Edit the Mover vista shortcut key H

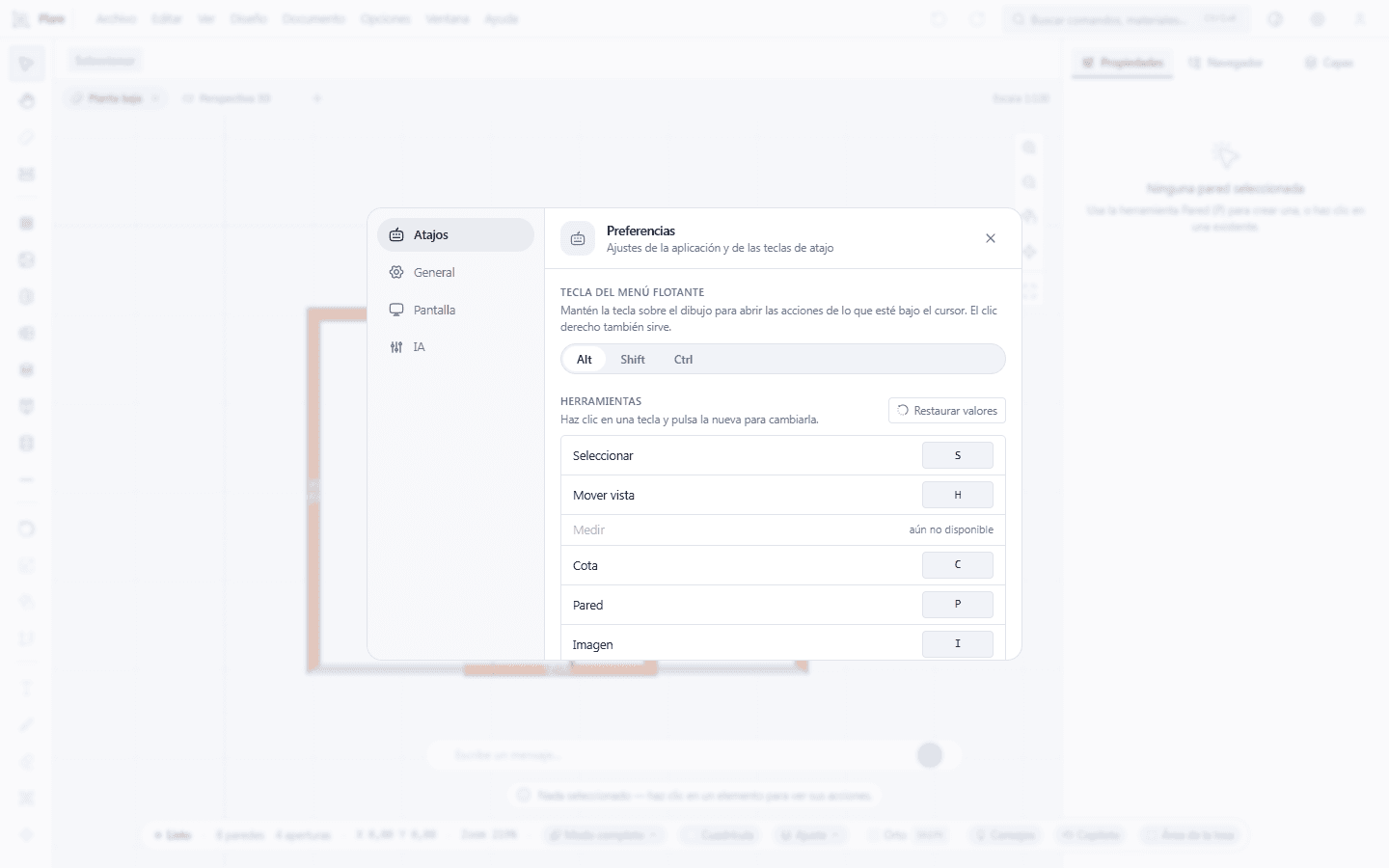tap(958, 495)
